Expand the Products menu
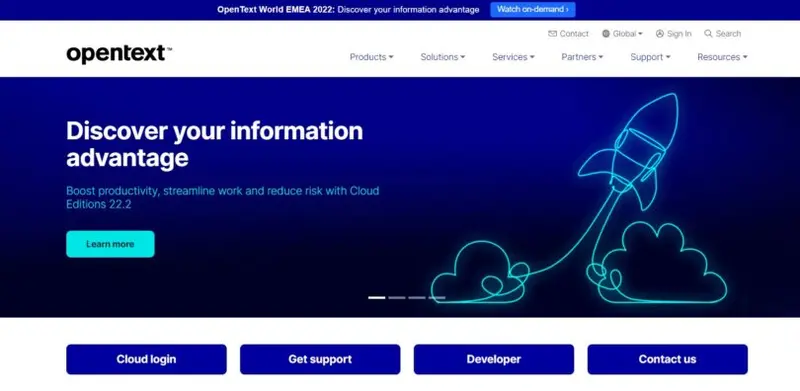The width and height of the screenshot is (800, 391). click(x=371, y=57)
